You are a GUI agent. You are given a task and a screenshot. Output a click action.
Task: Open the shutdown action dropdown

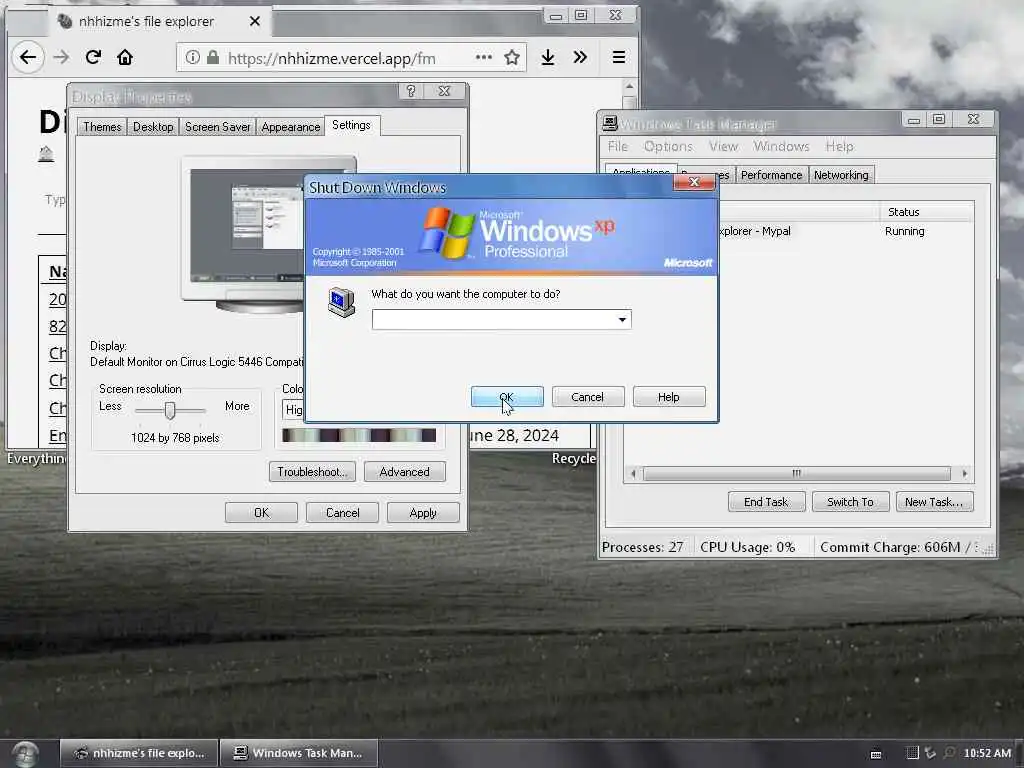622,319
